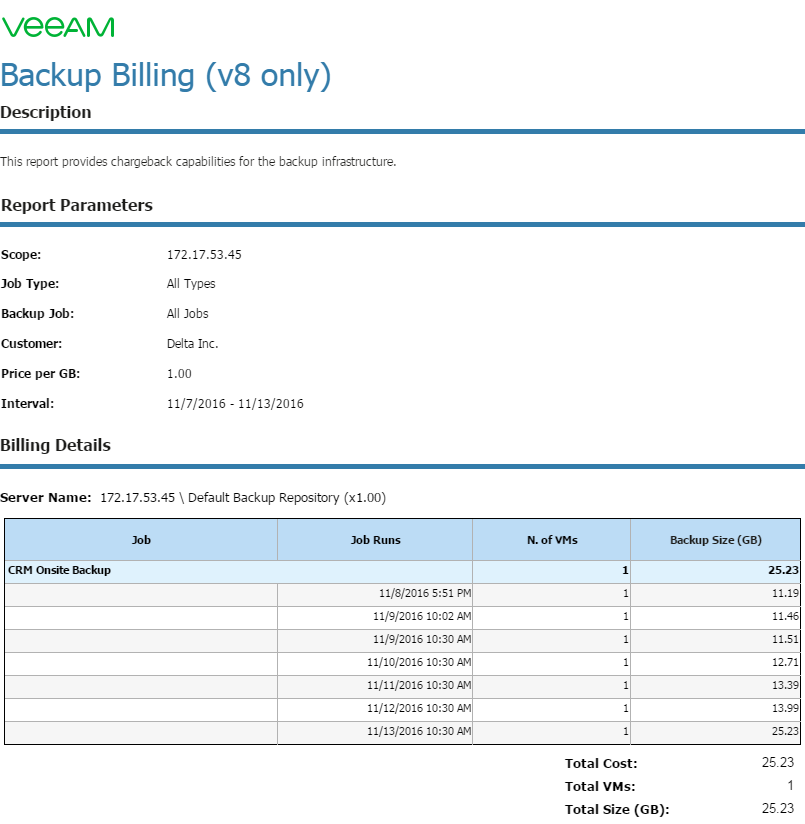The image size is (805, 824).
Task: Select the customer name 'Delta Inc.'
Action: click(x=192, y=344)
